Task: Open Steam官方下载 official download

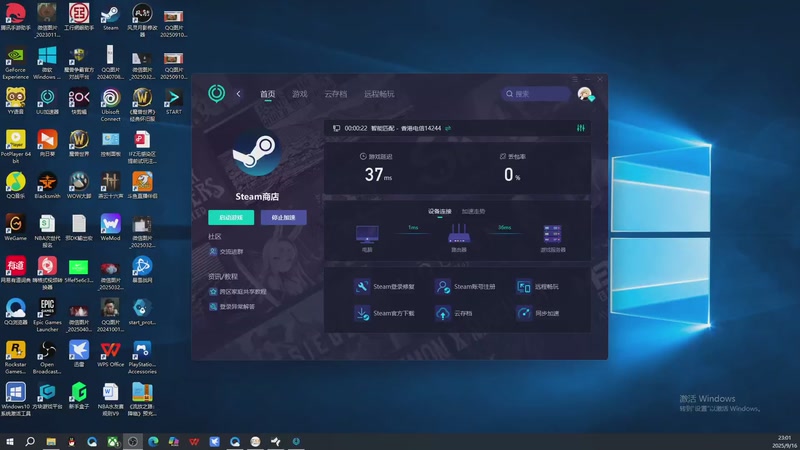Action: click(384, 313)
